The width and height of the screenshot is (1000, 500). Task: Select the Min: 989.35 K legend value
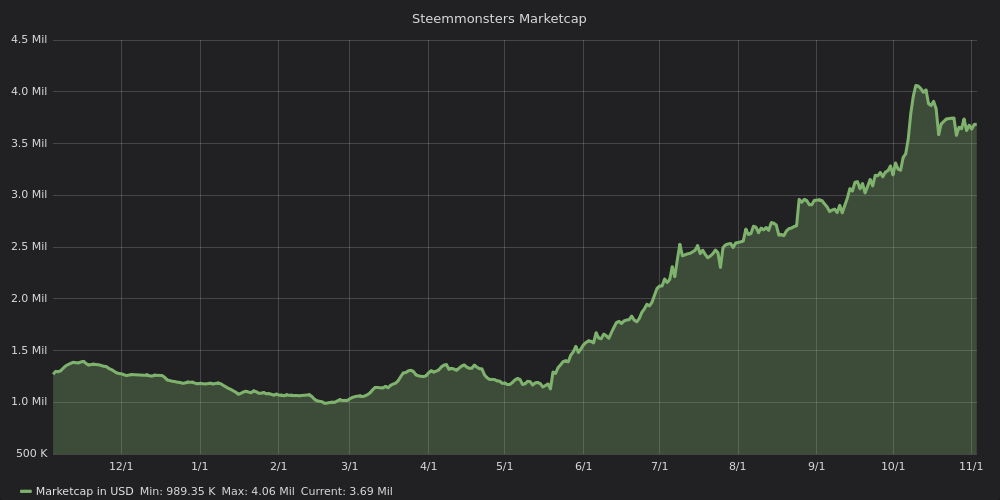coord(177,491)
